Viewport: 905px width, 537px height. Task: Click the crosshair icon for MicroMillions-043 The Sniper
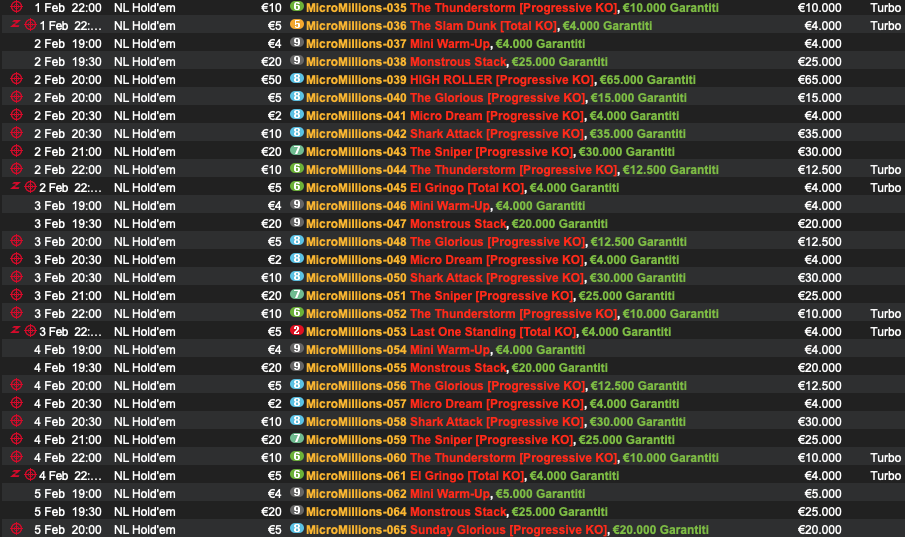point(17,151)
